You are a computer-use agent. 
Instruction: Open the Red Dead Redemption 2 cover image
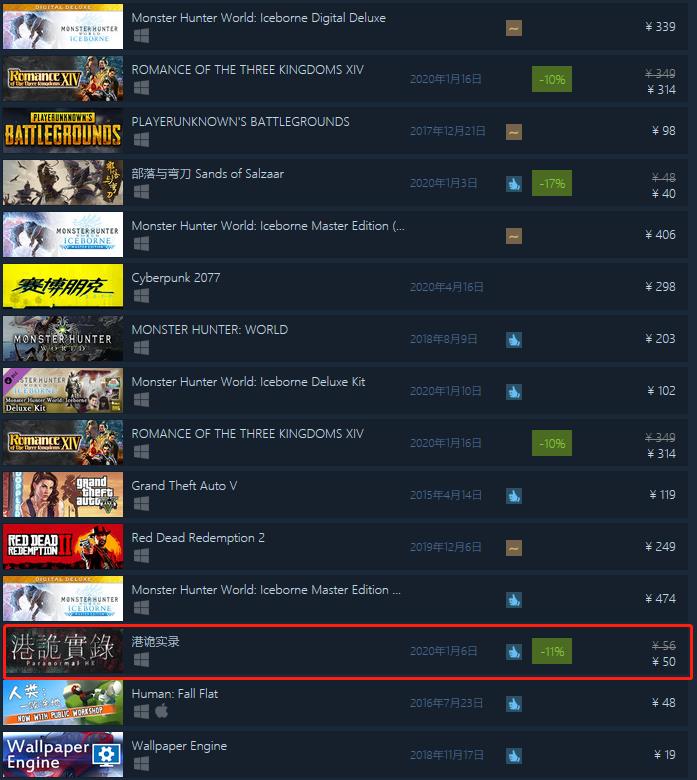(63, 546)
